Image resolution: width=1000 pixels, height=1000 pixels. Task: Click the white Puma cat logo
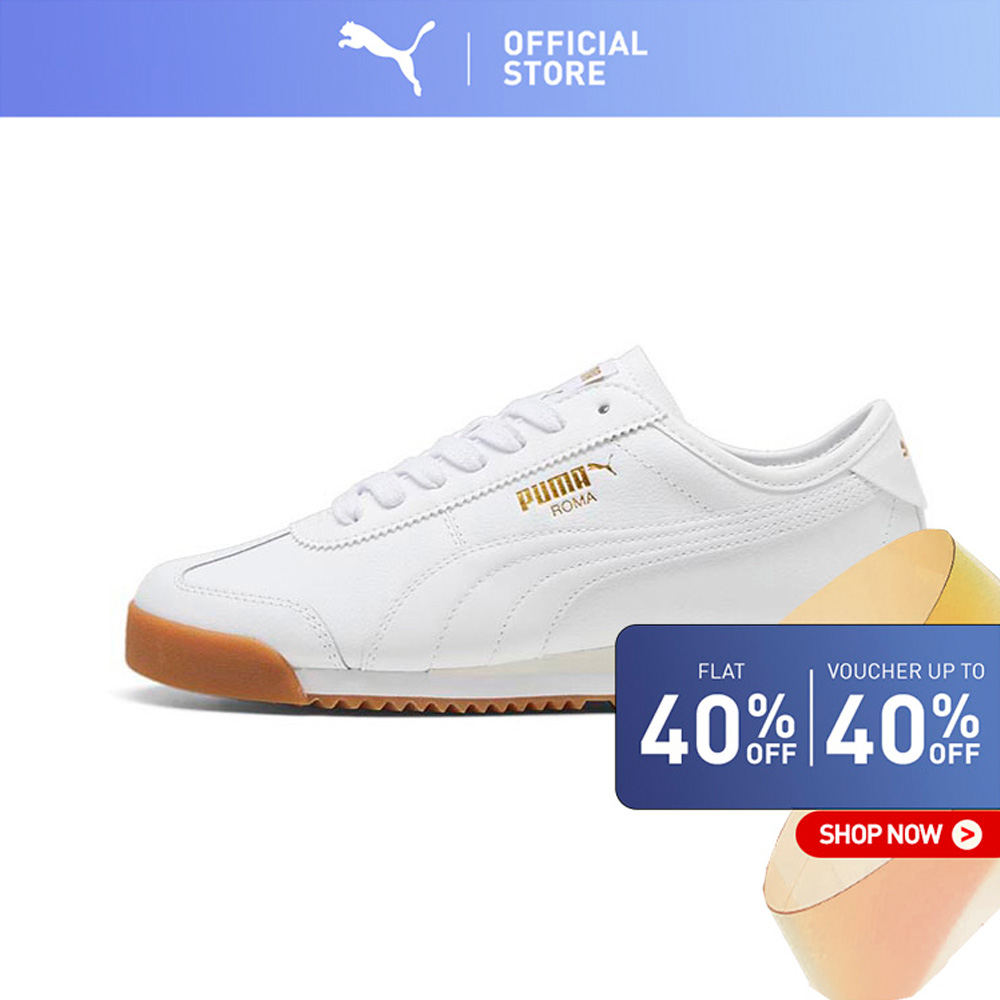pos(386,57)
